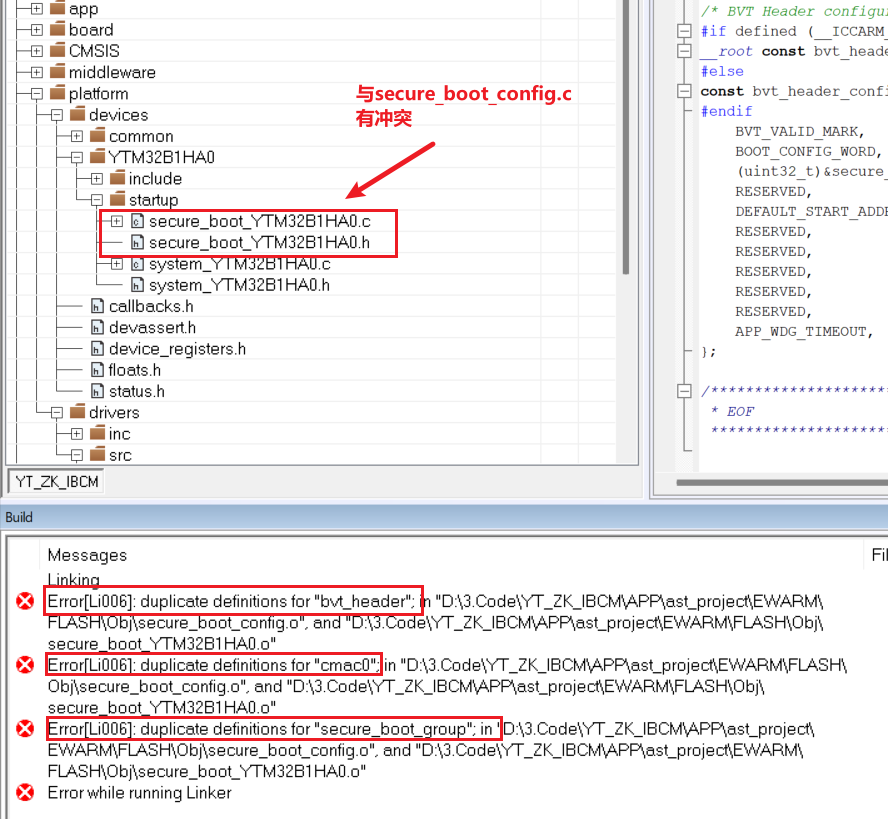Viewport: 888px width, 819px height.
Task: Click the 'Error while running Linker' icon
Action: pyautogui.click(x=25, y=792)
